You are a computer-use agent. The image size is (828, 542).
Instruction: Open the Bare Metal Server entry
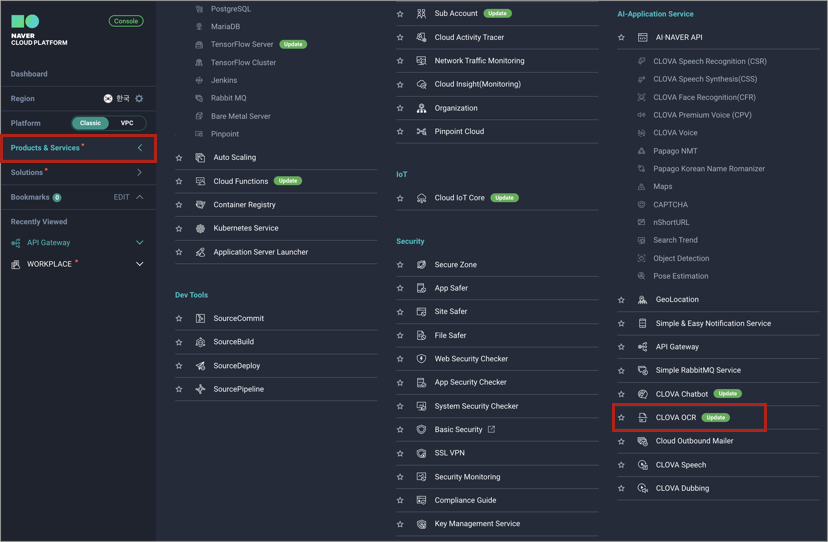point(240,116)
